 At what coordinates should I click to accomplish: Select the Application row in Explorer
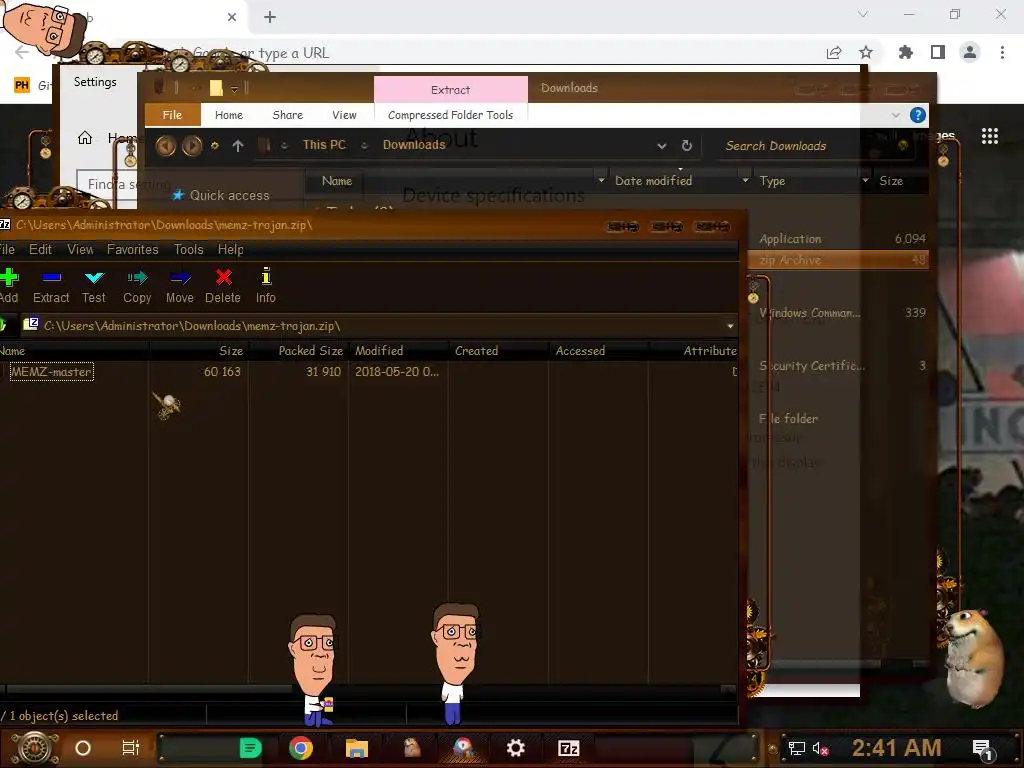[839, 239]
